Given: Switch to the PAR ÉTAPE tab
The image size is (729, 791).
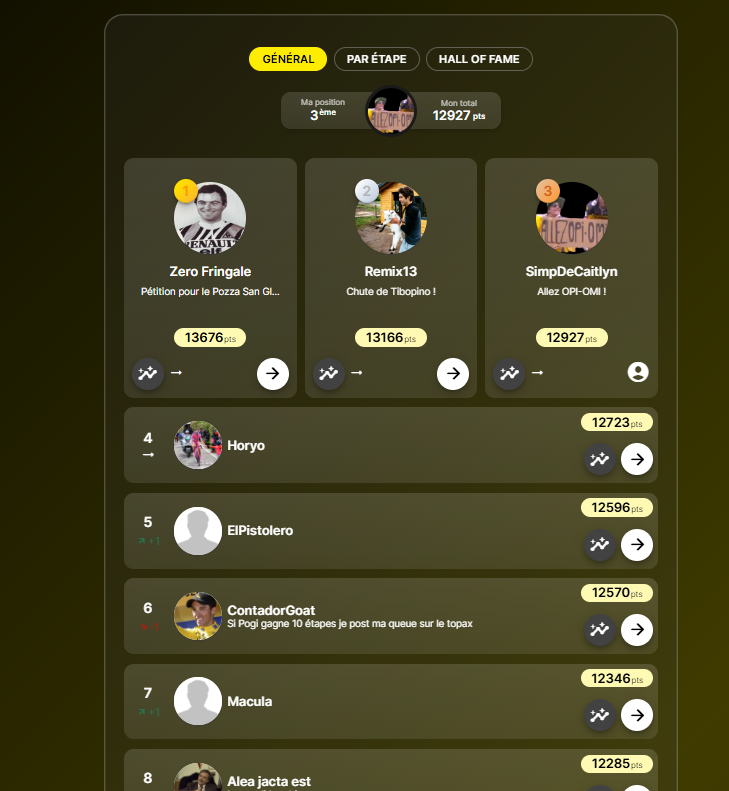Looking at the screenshot, I should click(x=376, y=59).
